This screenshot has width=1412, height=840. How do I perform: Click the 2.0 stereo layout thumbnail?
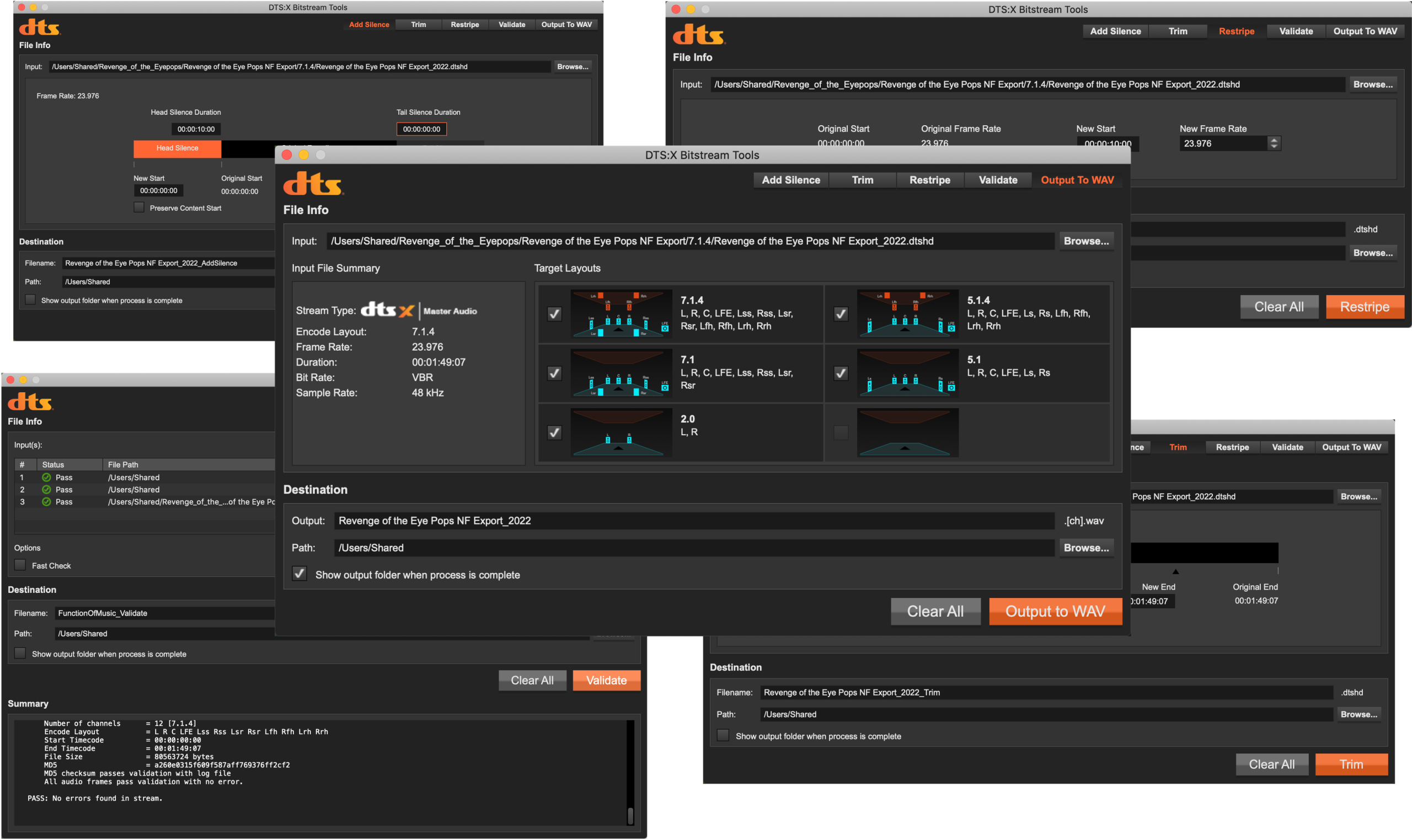click(x=621, y=432)
